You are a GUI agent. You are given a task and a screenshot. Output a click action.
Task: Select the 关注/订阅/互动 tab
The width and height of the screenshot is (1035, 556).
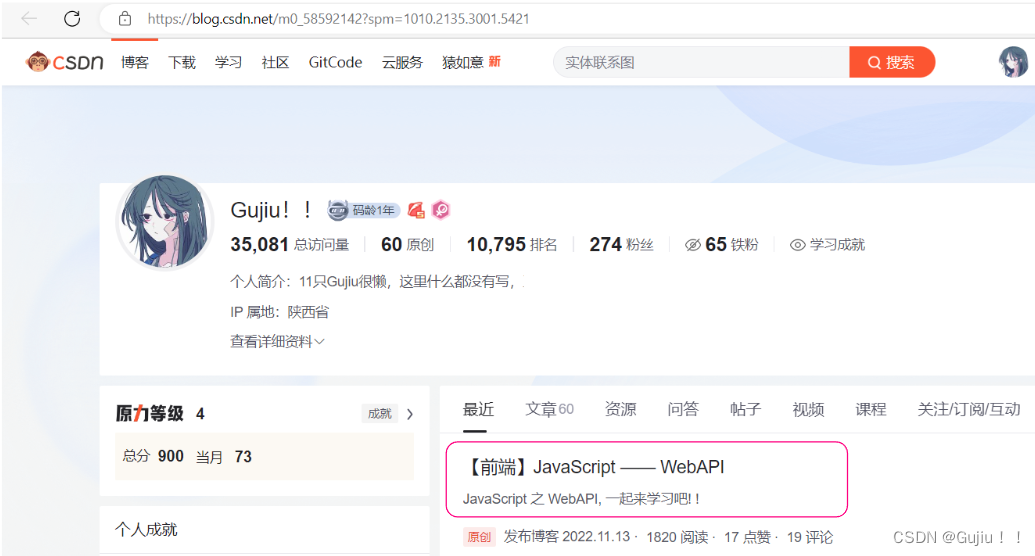[x=968, y=409]
